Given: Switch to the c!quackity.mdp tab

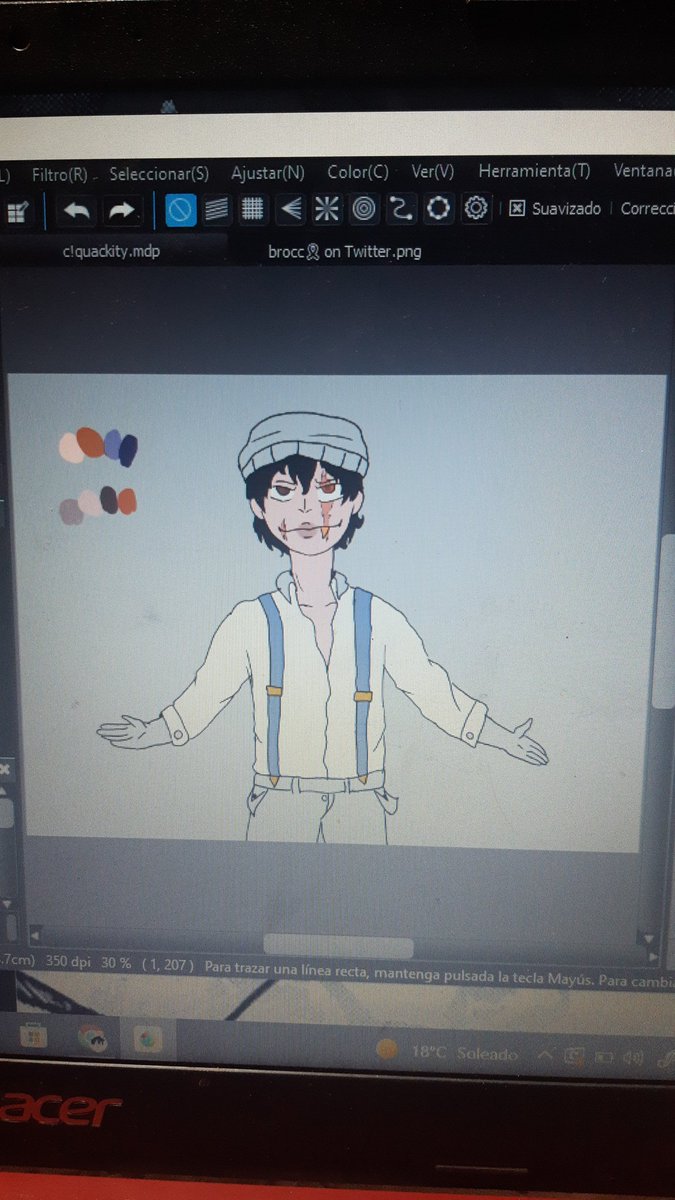Looking at the screenshot, I should pos(110,252).
